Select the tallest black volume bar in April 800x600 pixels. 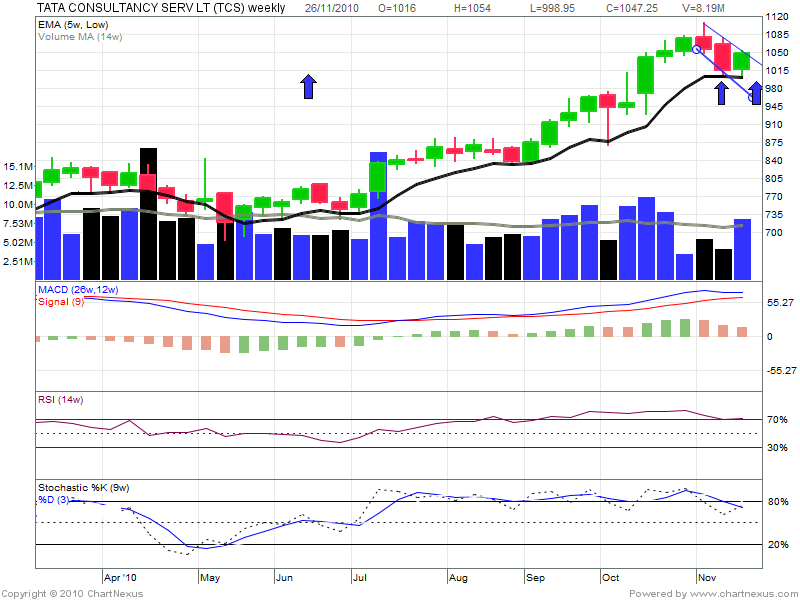pos(148,208)
